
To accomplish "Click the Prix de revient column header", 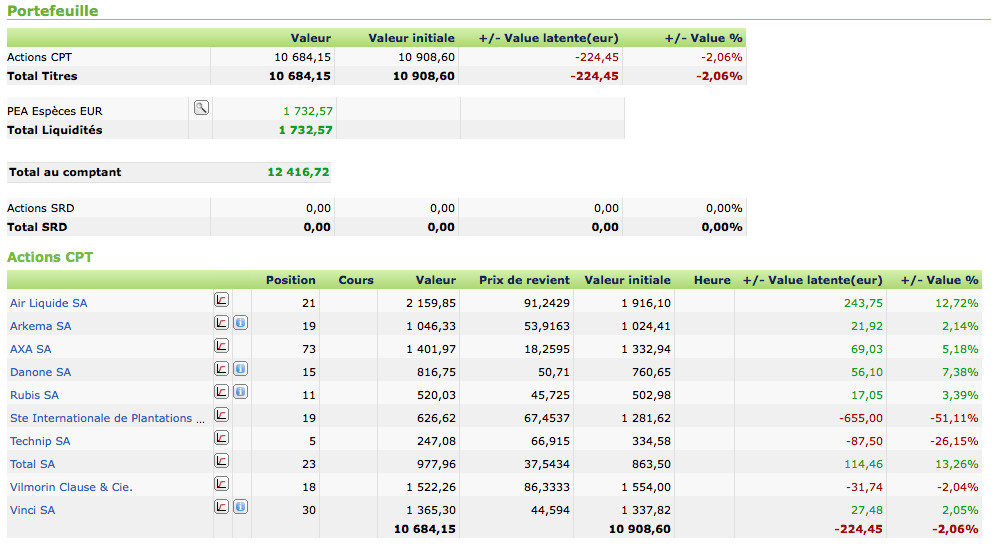I will (x=524, y=280).
